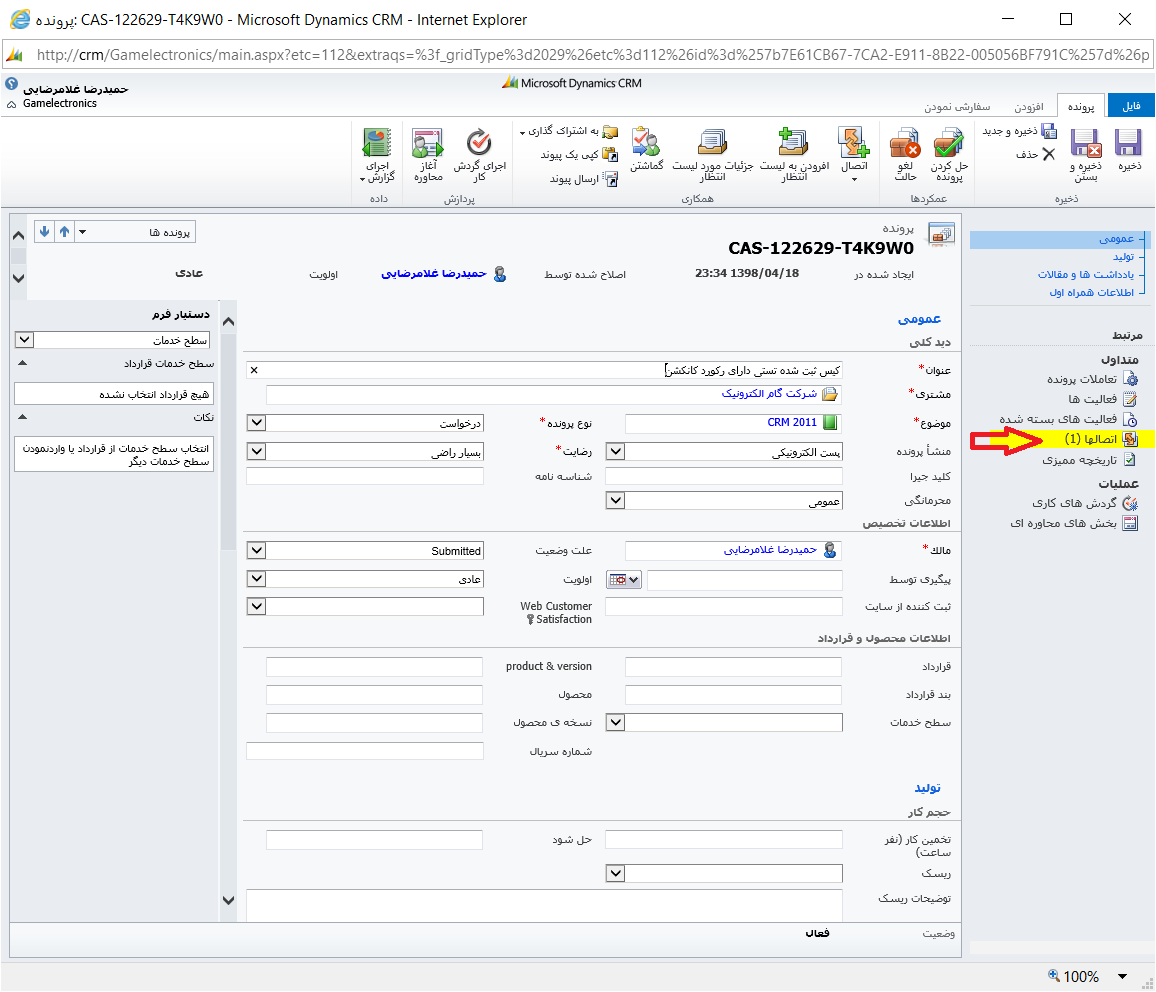Switch to the پرونده ribbon tab

pyautogui.click(x=1081, y=106)
